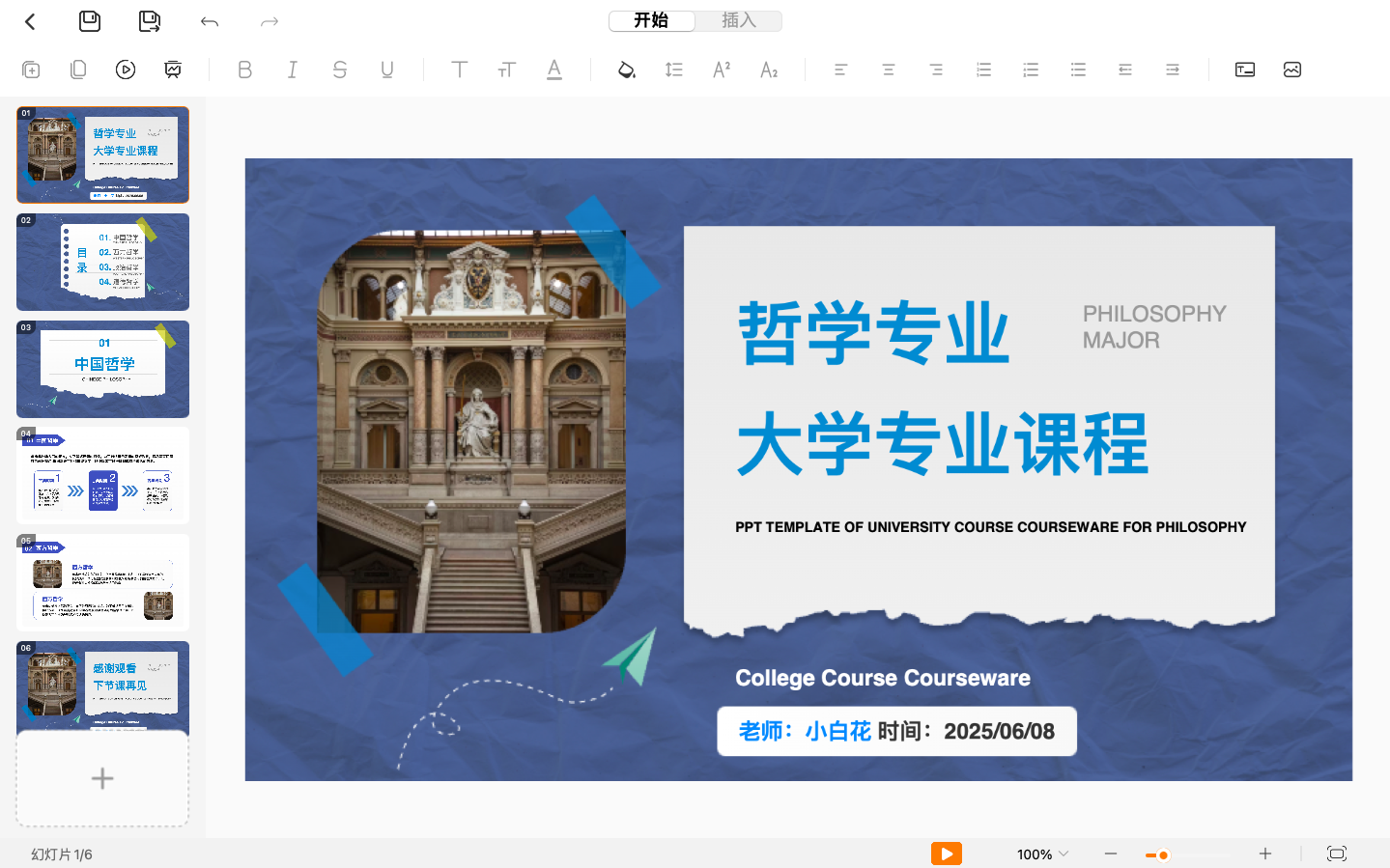
Task: Open the font underline color options
Action: tap(553, 69)
